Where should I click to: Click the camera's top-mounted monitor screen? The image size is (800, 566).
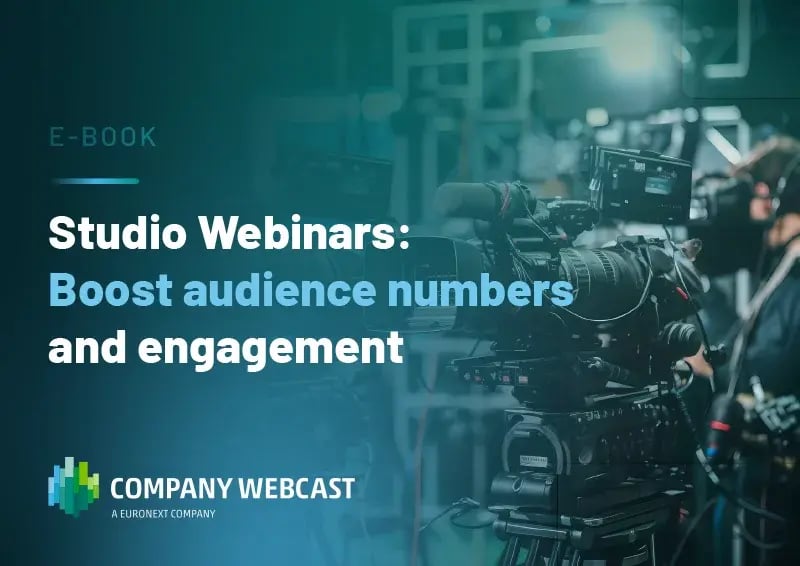click(639, 180)
